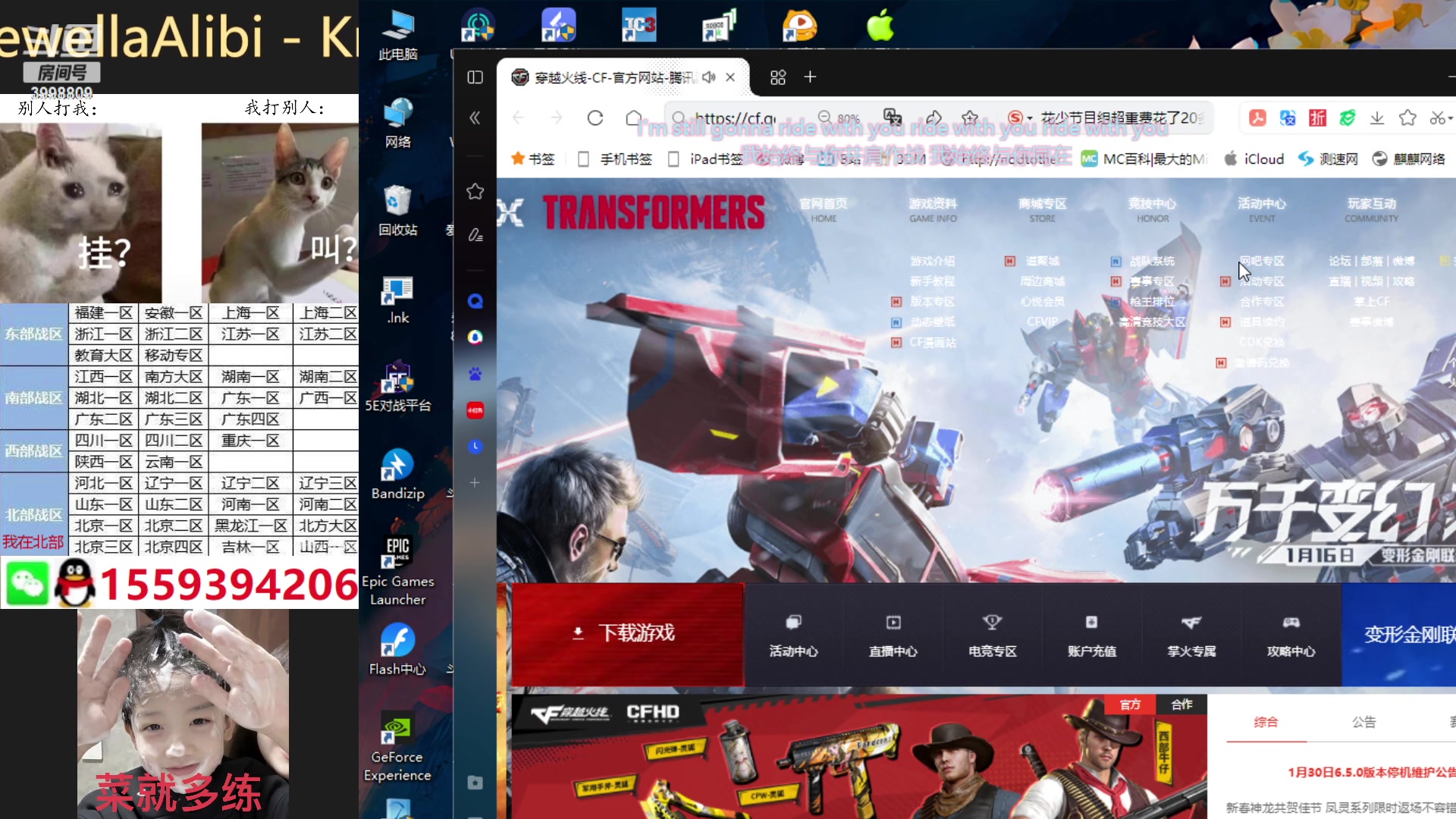Click the 下载游戏 download button
The image size is (1456, 819).
[x=627, y=633]
